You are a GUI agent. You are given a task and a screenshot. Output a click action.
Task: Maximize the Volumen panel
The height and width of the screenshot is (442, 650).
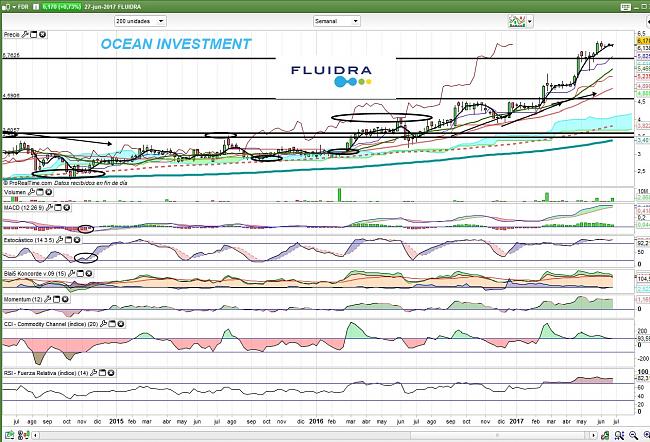(x=40, y=192)
